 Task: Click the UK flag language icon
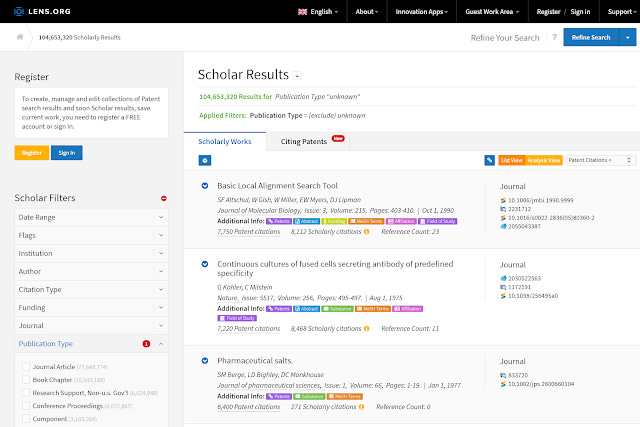coord(302,12)
